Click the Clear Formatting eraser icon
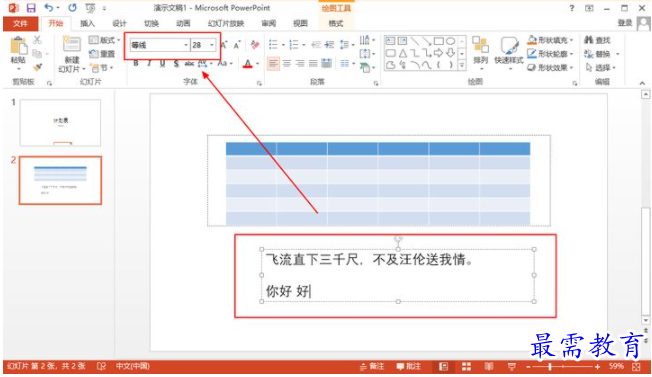The width and height of the screenshot is (652, 377). click(255, 44)
